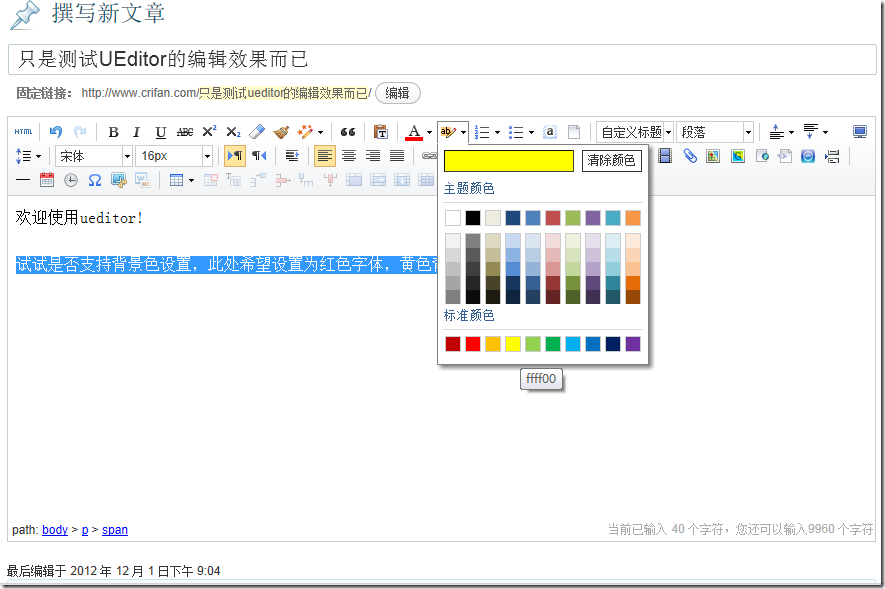Click the span link in path bar

pyautogui.click(x=115, y=530)
